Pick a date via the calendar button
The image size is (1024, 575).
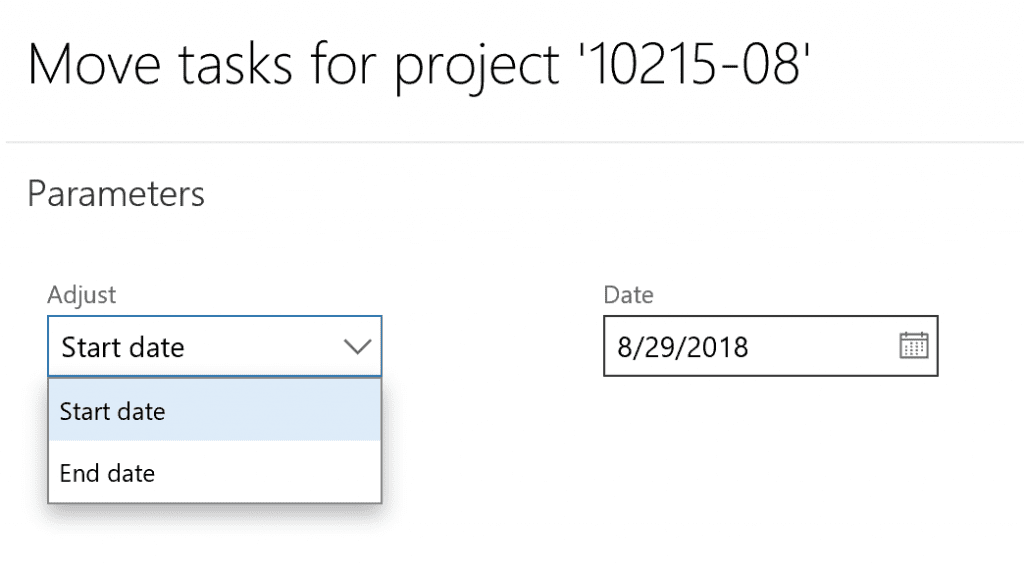point(914,346)
